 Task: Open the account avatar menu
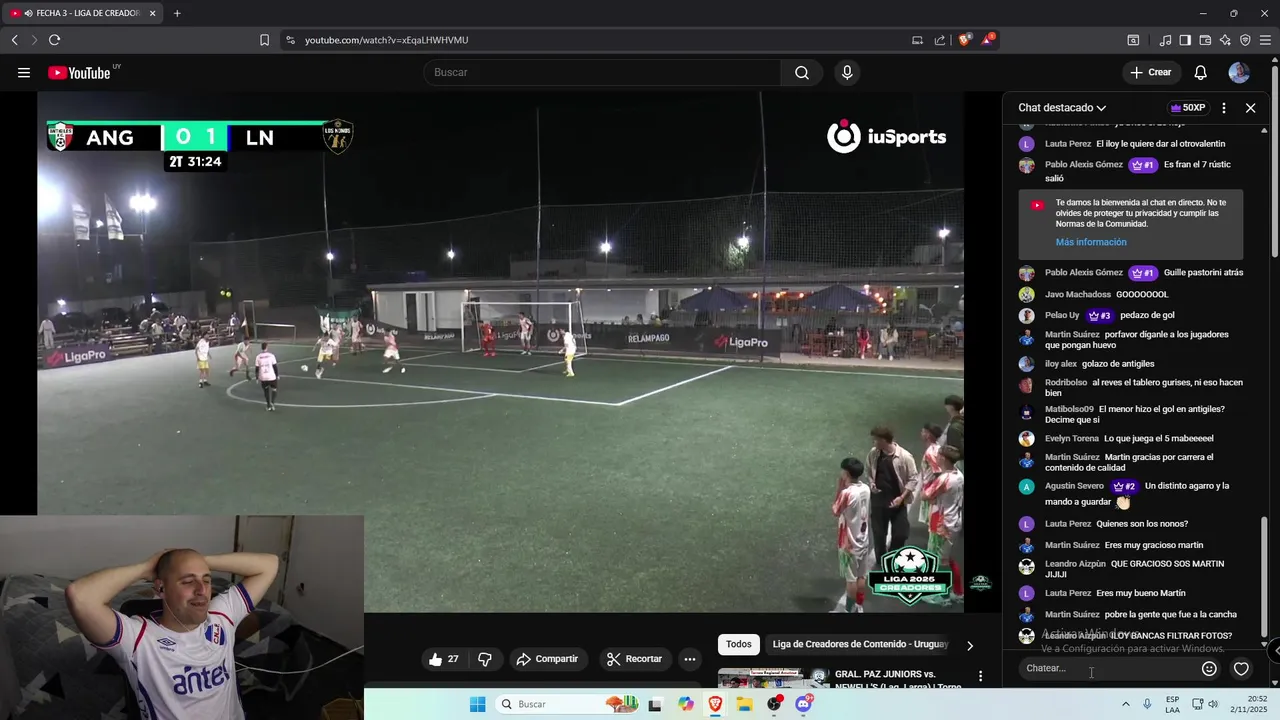pyautogui.click(x=1239, y=72)
